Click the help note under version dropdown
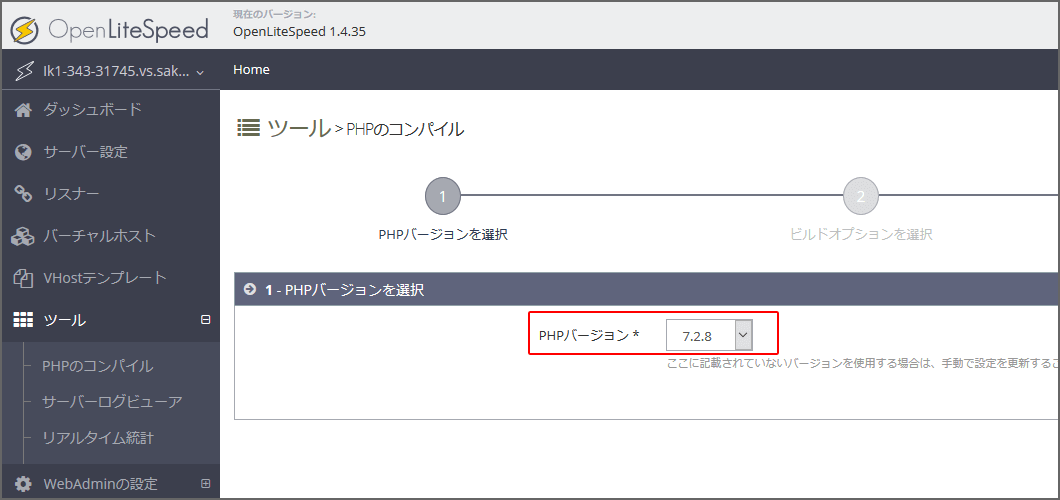 pyautogui.click(x=863, y=364)
